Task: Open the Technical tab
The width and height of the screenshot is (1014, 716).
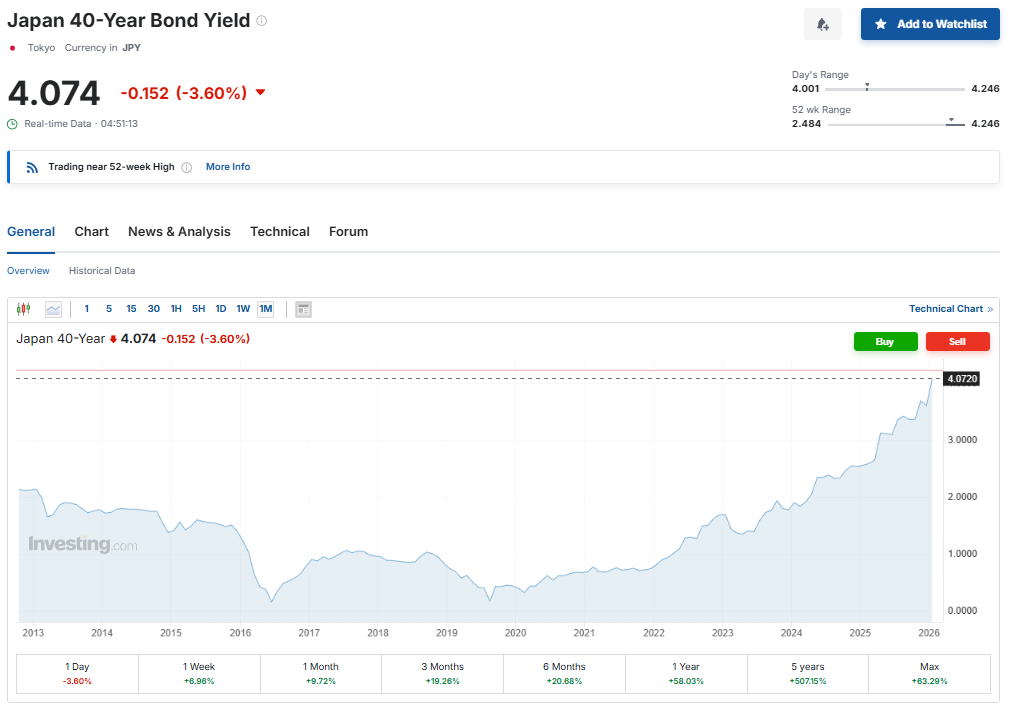Action: click(279, 232)
